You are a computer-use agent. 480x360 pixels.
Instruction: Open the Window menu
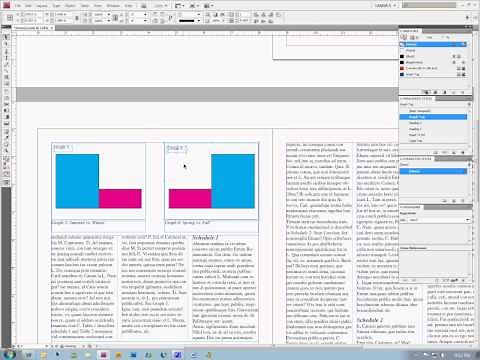tap(113, 6)
